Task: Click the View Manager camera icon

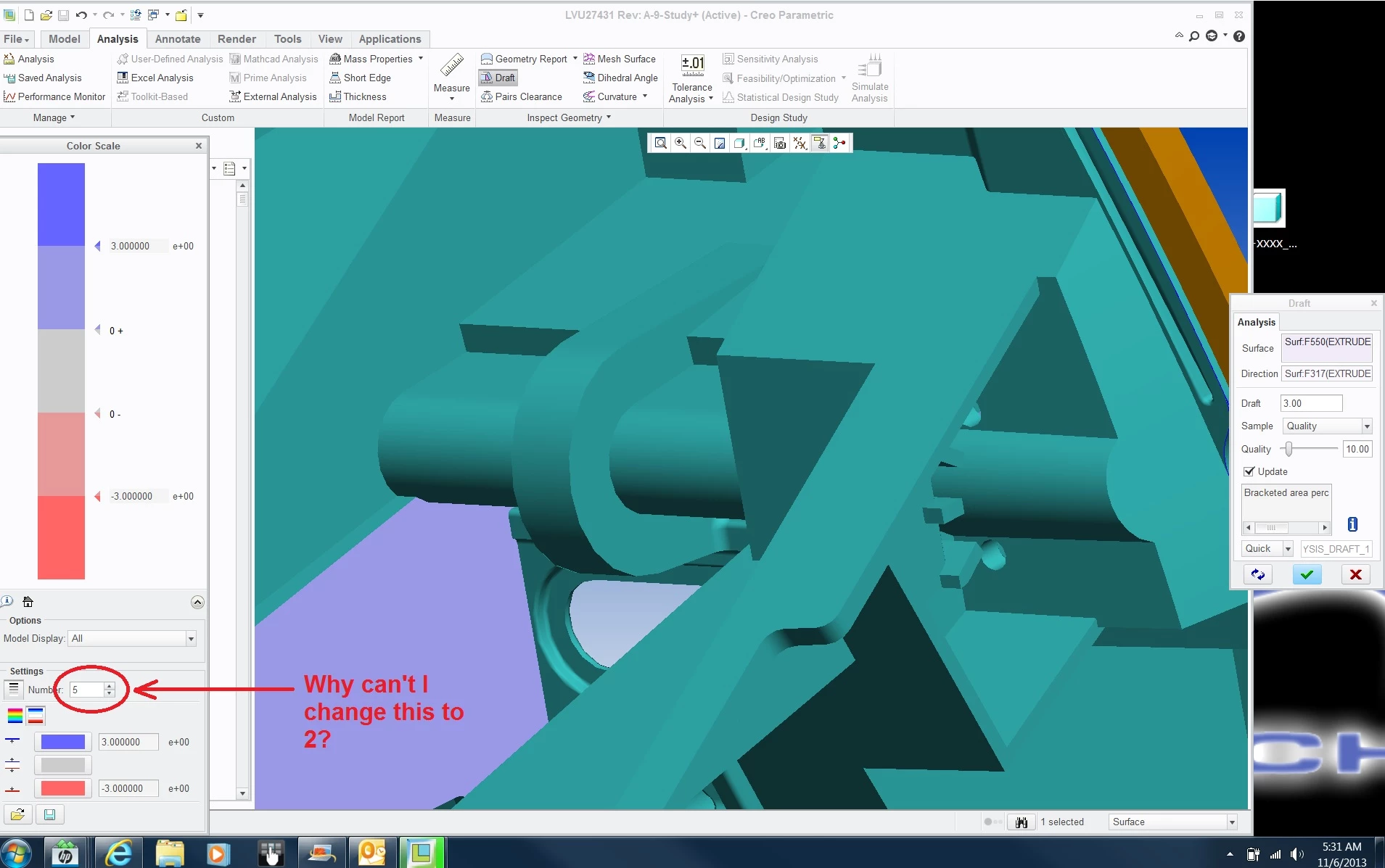Action: (780, 143)
